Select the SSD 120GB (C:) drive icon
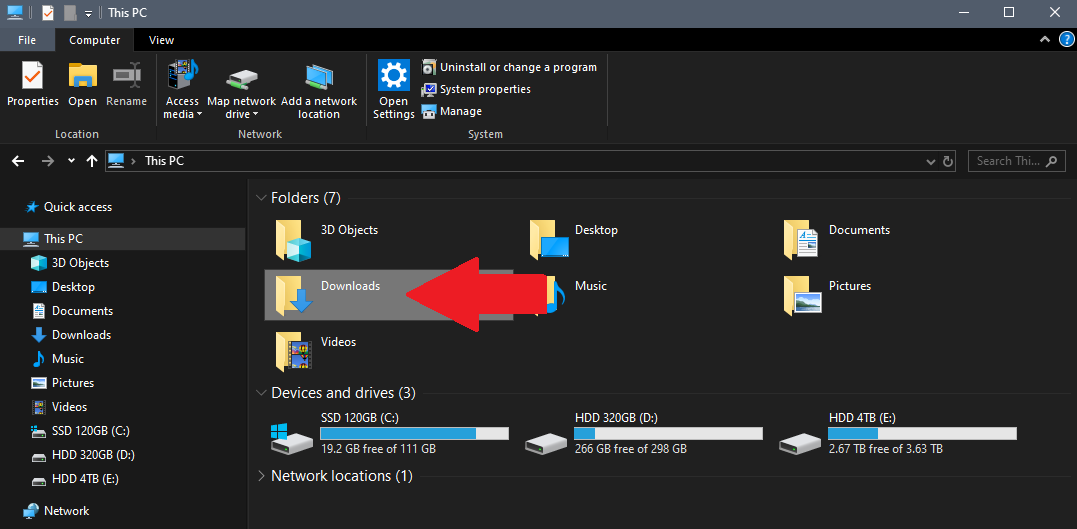The image size is (1077, 529). point(291,438)
